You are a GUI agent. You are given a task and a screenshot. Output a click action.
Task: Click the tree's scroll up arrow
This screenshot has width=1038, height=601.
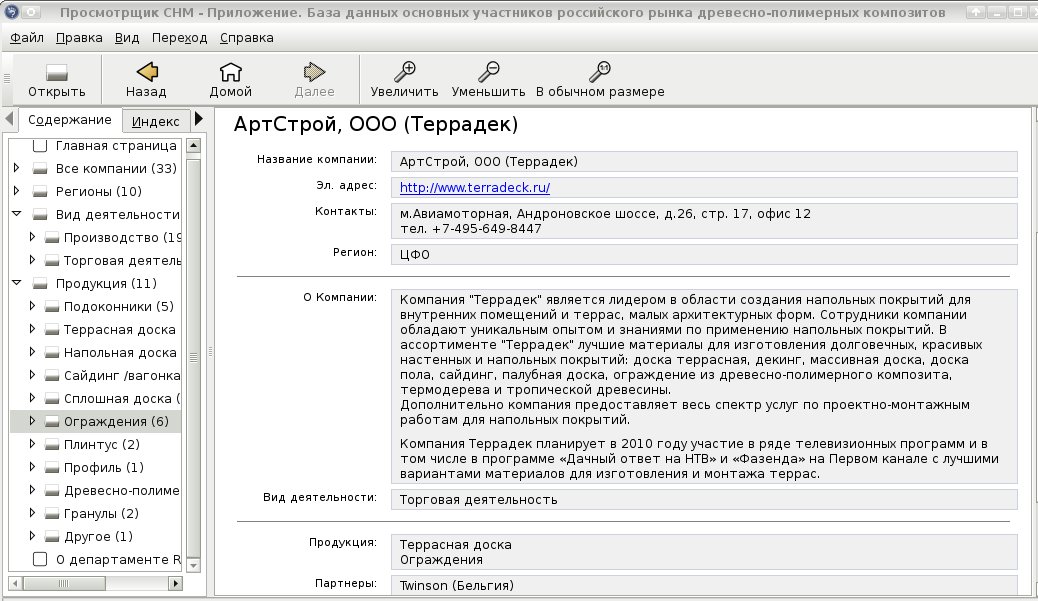193,146
